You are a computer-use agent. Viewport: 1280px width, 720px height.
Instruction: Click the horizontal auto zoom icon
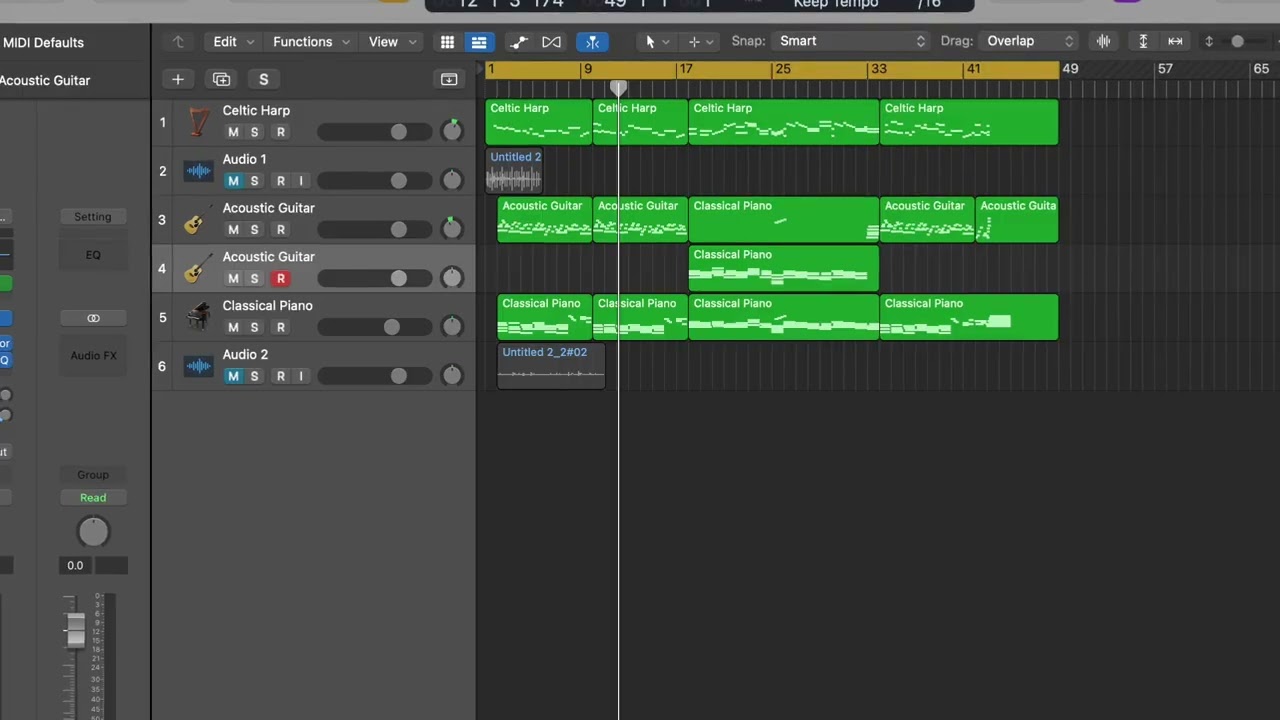[x=1175, y=41]
